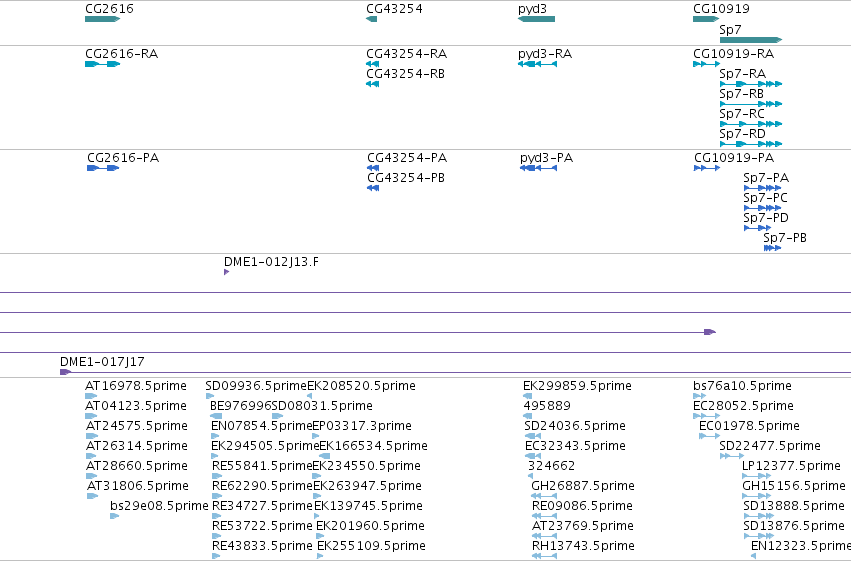Image resolution: width=851 pixels, height=561 pixels.
Task: Select the Sp7-RA transcript
Action: coord(751,84)
